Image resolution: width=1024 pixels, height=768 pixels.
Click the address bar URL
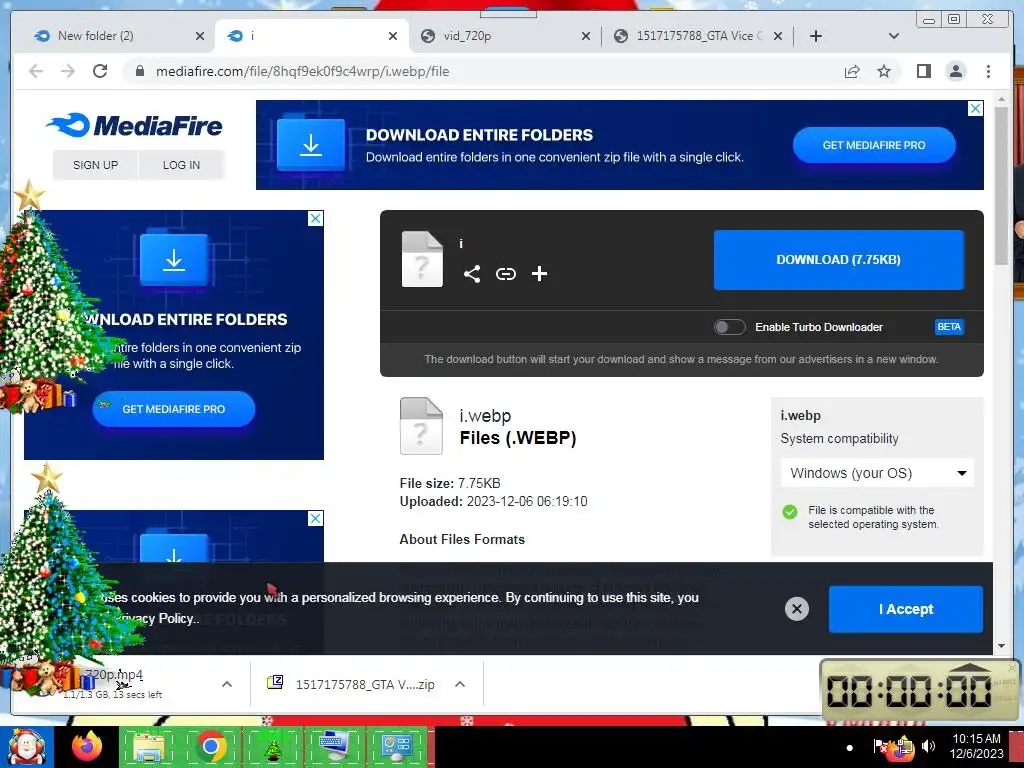click(x=302, y=71)
